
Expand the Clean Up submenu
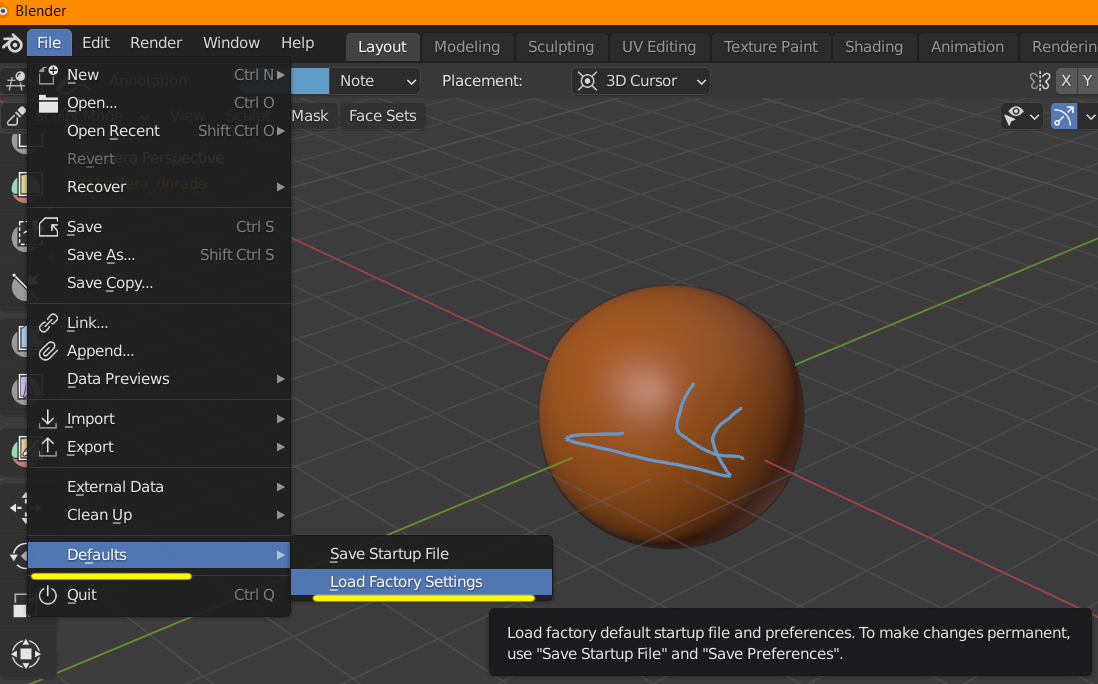point(160,515)
